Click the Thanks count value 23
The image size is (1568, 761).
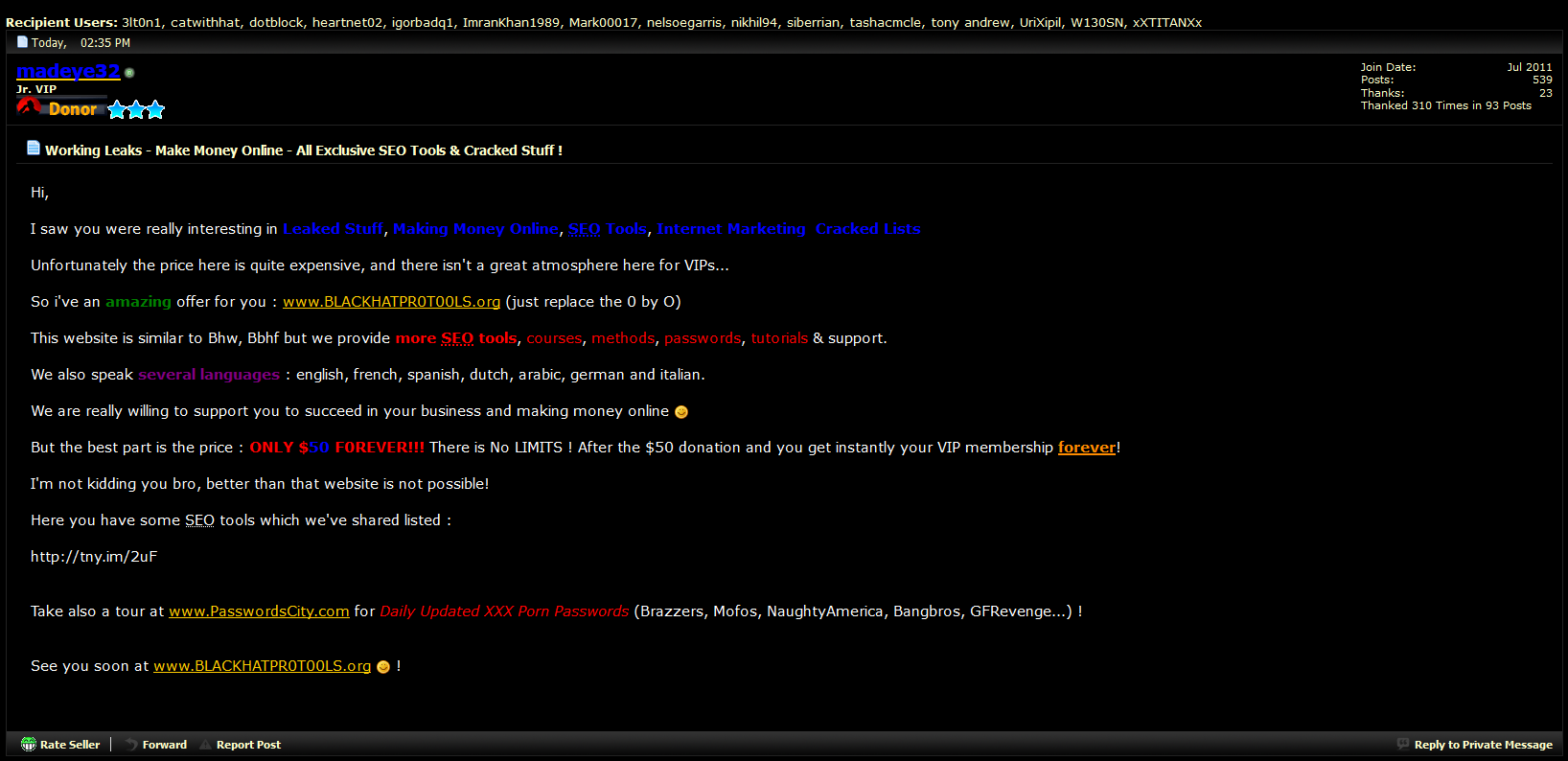click(x=1546, y=93)
